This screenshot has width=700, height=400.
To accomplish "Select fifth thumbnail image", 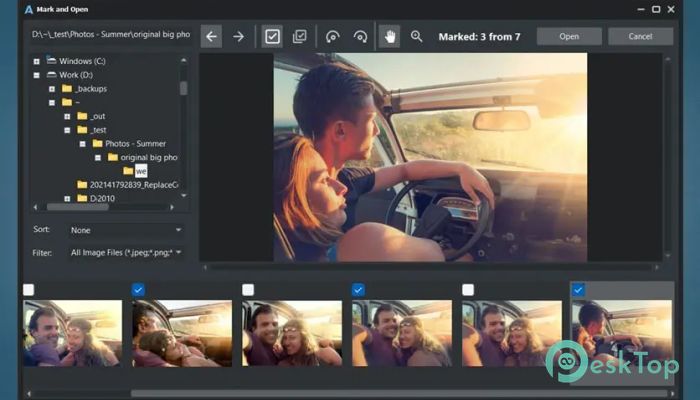I will [512, 333].
